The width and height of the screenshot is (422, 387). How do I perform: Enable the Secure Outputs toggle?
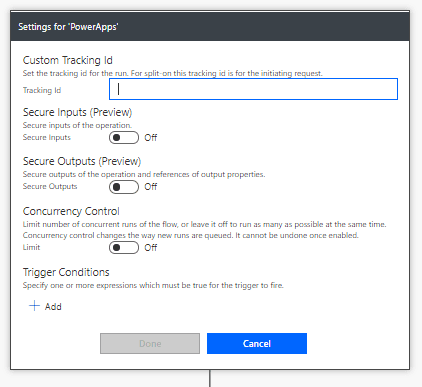124,187
